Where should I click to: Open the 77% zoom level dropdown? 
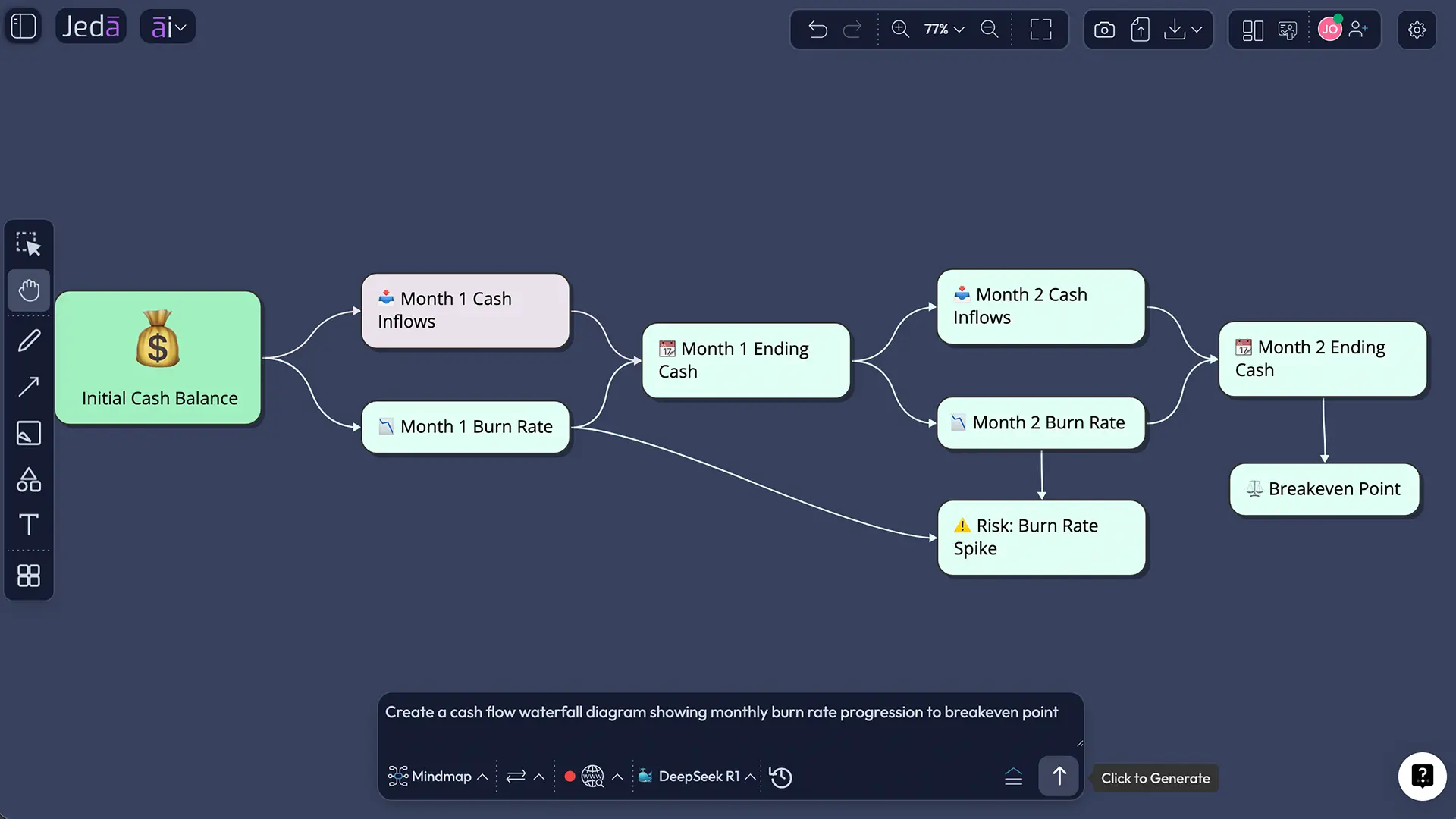[x=944, y=29]
